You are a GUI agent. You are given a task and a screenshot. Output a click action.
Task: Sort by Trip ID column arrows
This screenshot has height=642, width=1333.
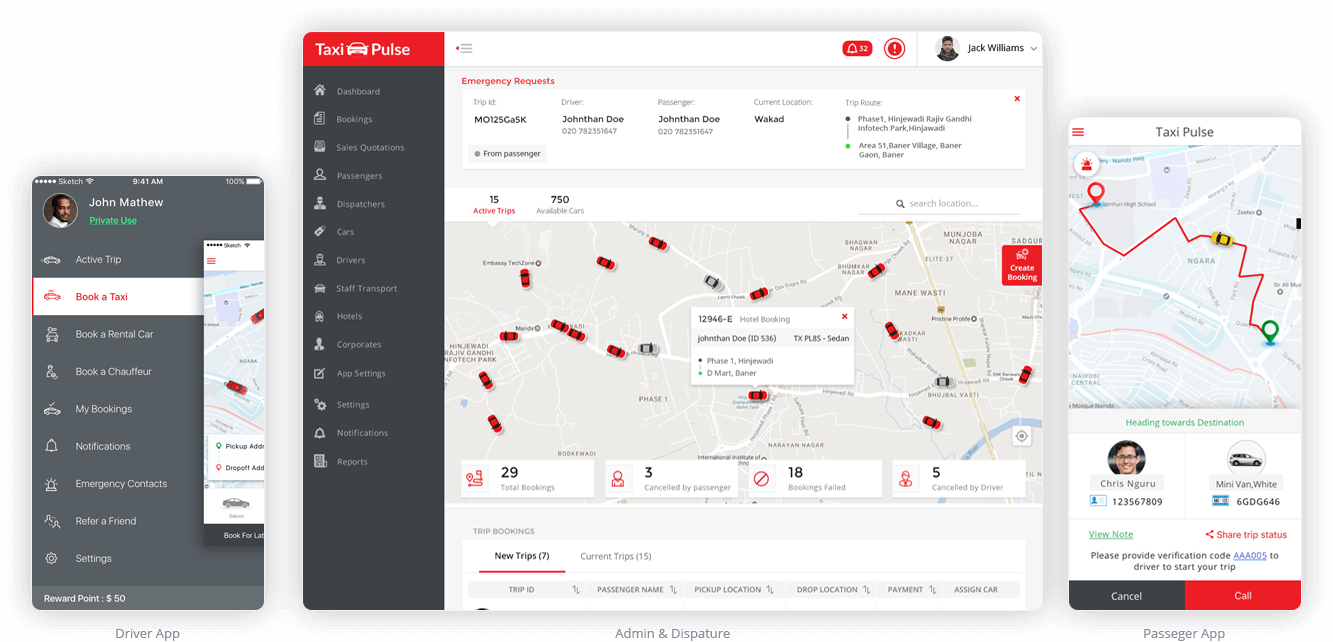click(576, 590)
